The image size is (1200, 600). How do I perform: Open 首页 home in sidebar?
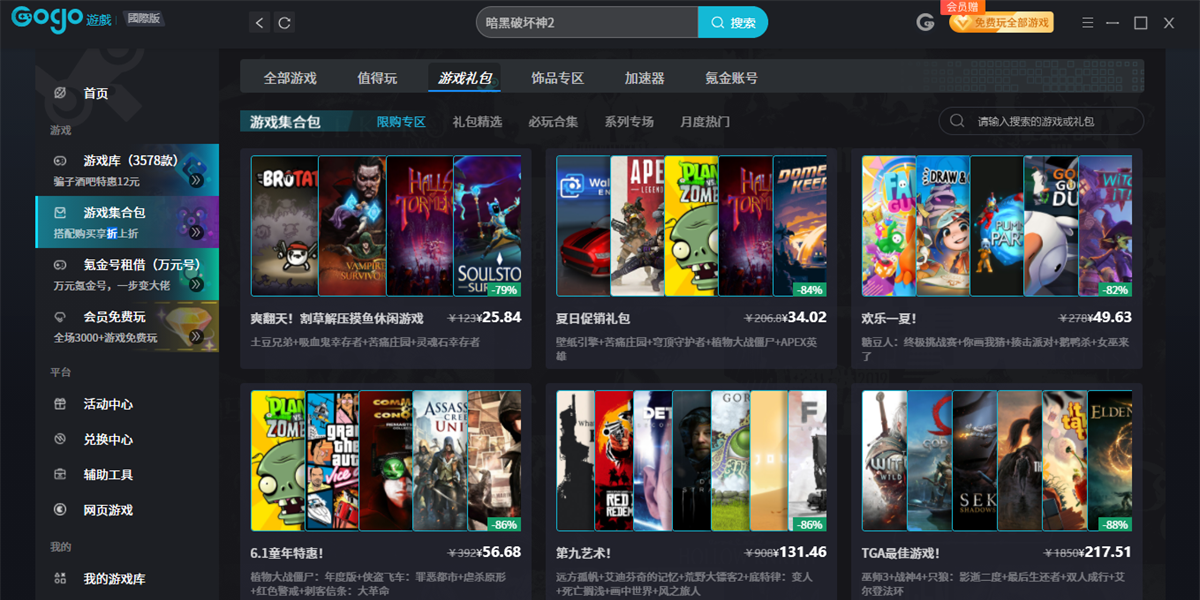(x=95, y=93)
